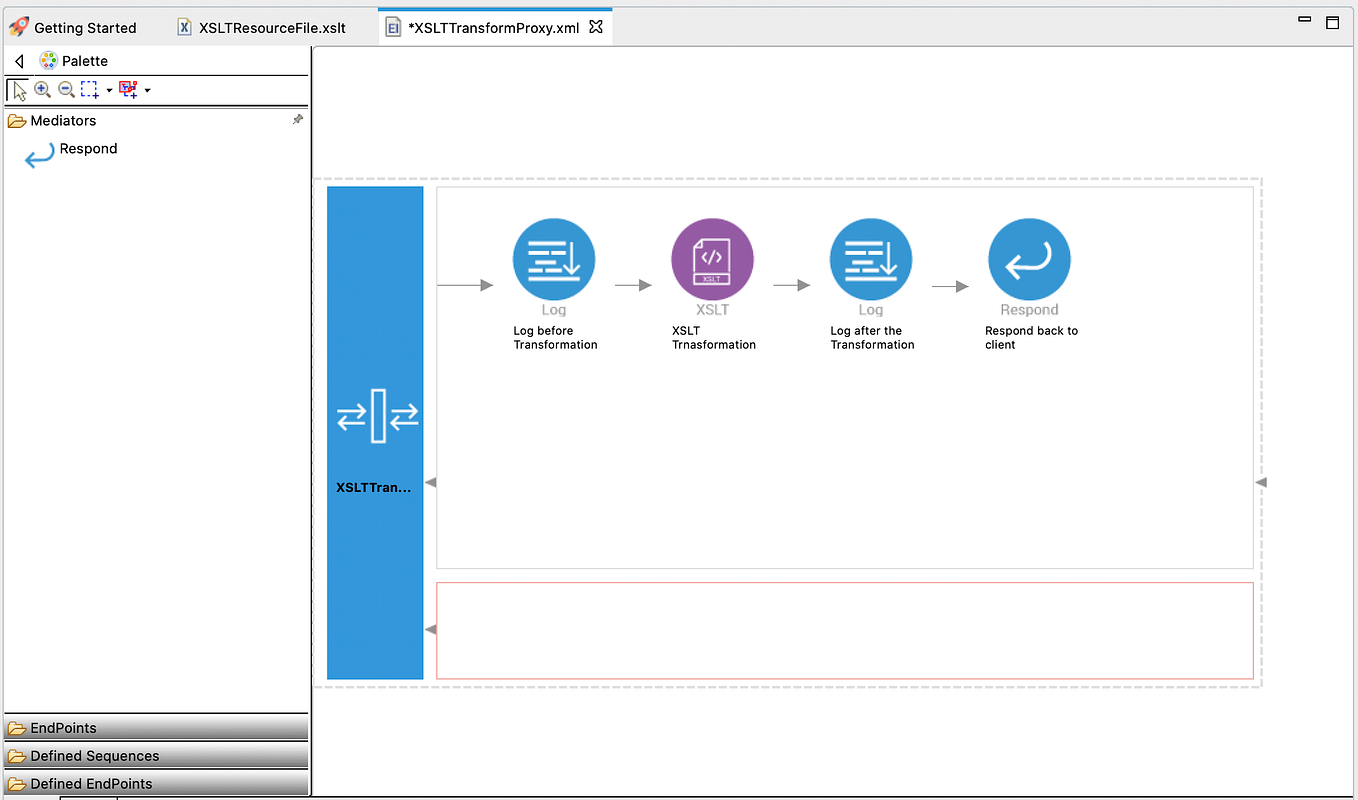
Task: Open the connection creation tool dropdown arrow
Action: click(x=146, y=89)
